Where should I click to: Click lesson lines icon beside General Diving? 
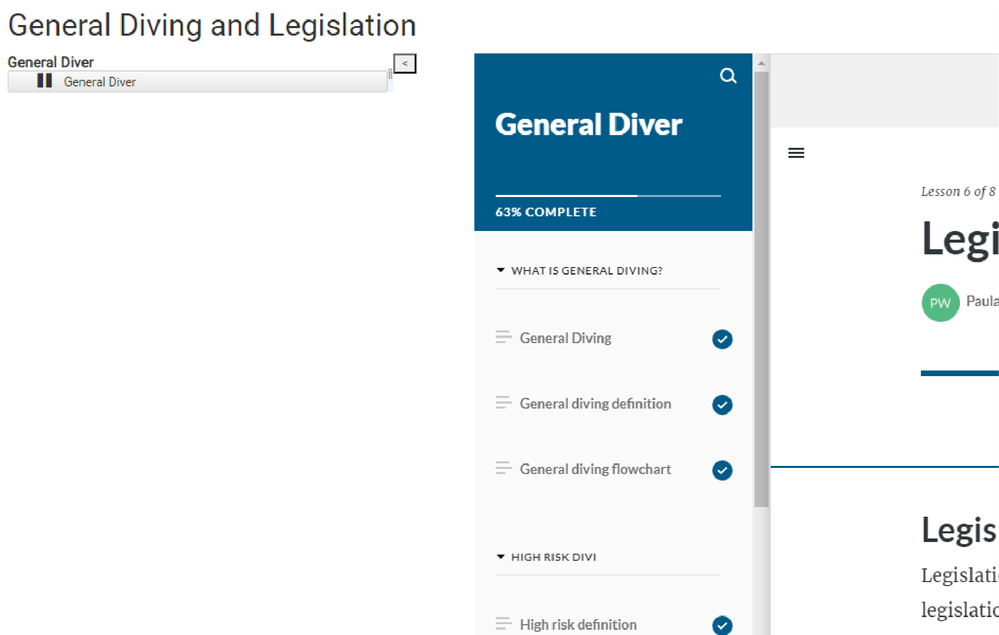click(503, 338)
